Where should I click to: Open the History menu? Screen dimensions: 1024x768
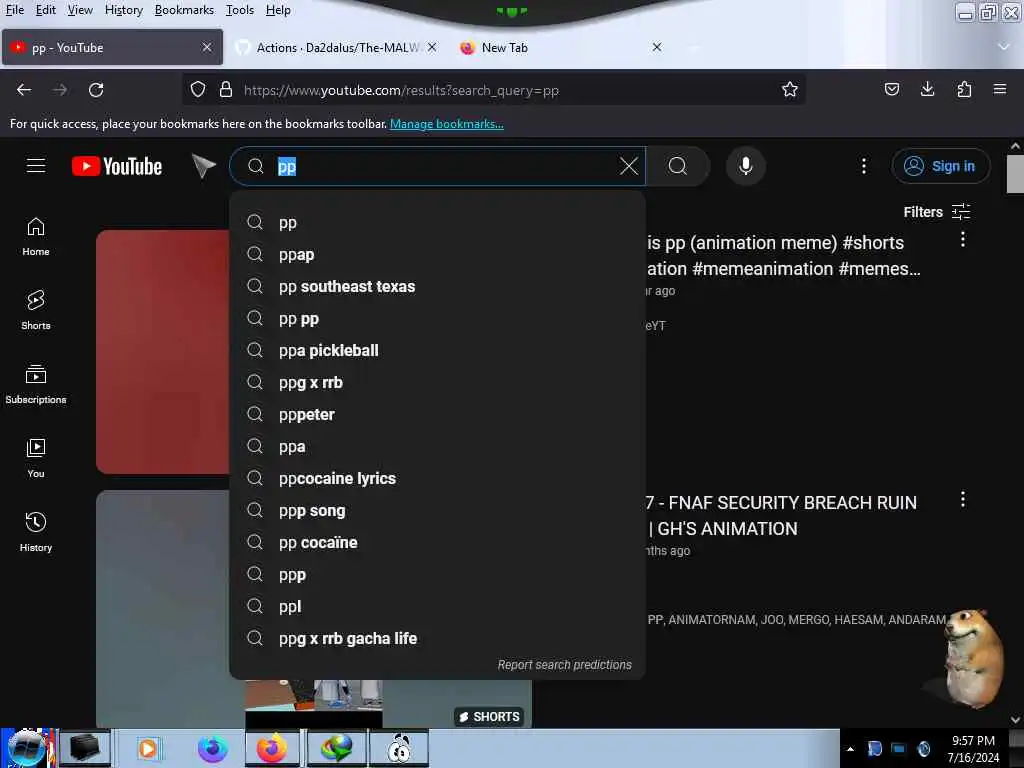point(124,10)
